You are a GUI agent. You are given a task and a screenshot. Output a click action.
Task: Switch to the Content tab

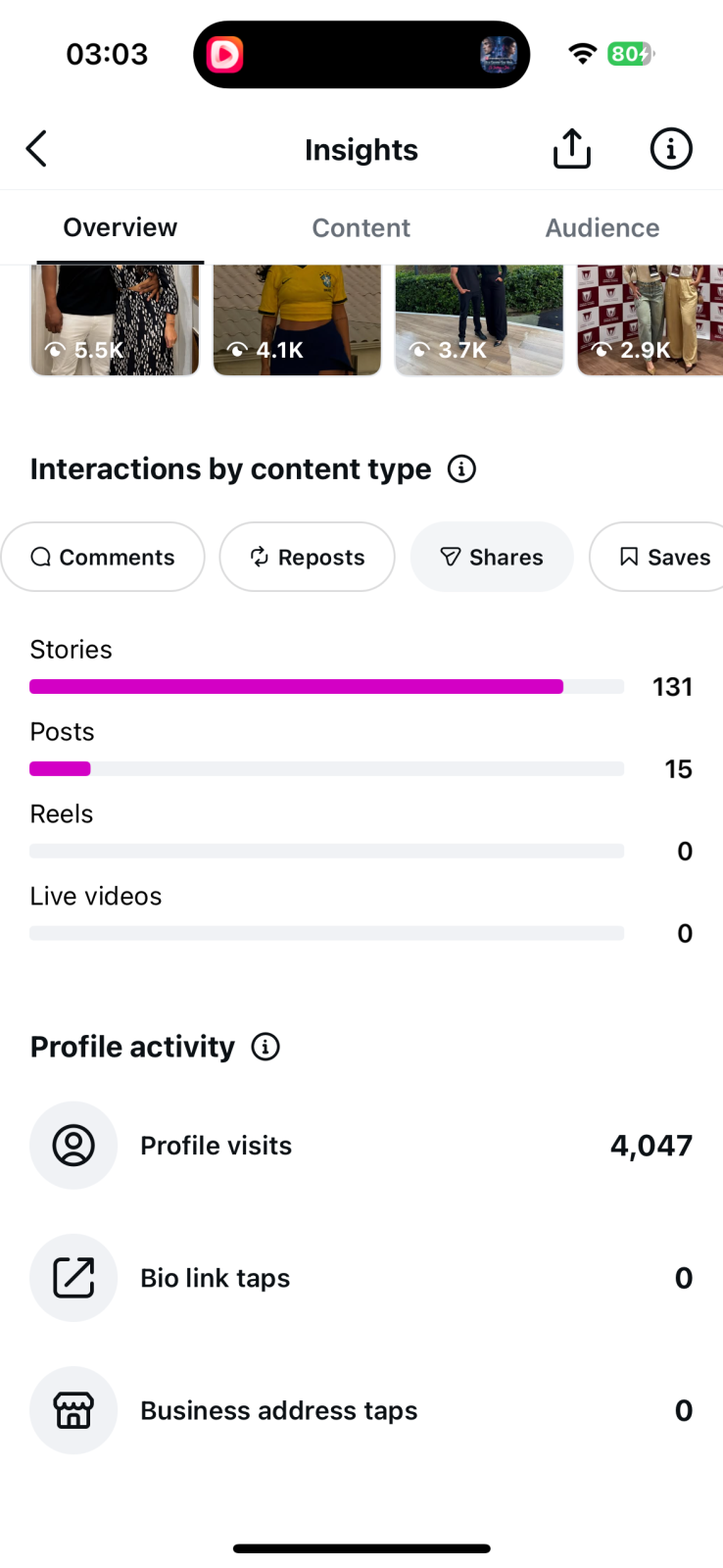click(x=361, y=227)
